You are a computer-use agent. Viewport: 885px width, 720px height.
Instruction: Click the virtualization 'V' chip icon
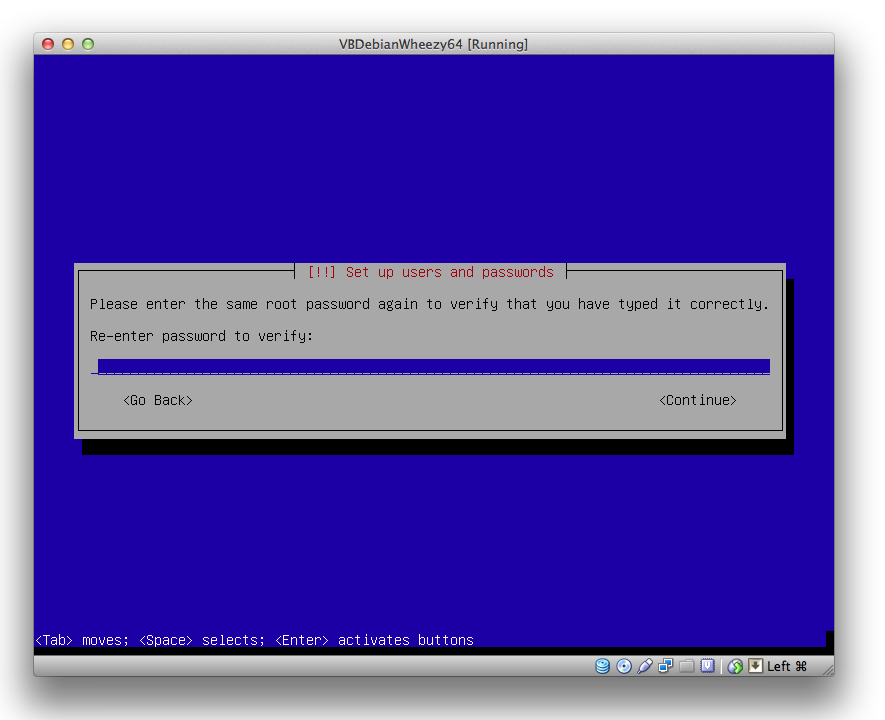[x=707, y=666]
